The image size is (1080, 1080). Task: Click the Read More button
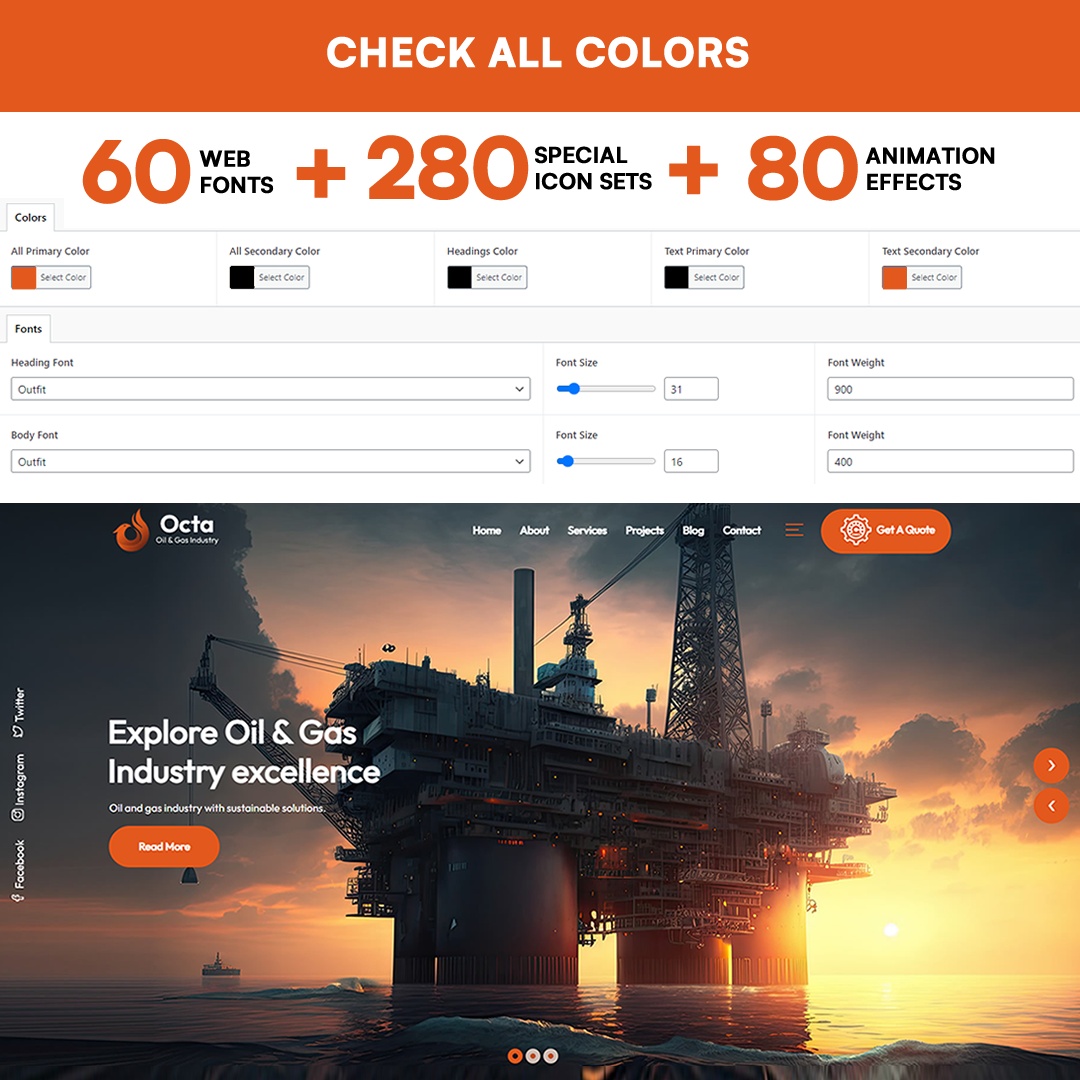(164, 846)
